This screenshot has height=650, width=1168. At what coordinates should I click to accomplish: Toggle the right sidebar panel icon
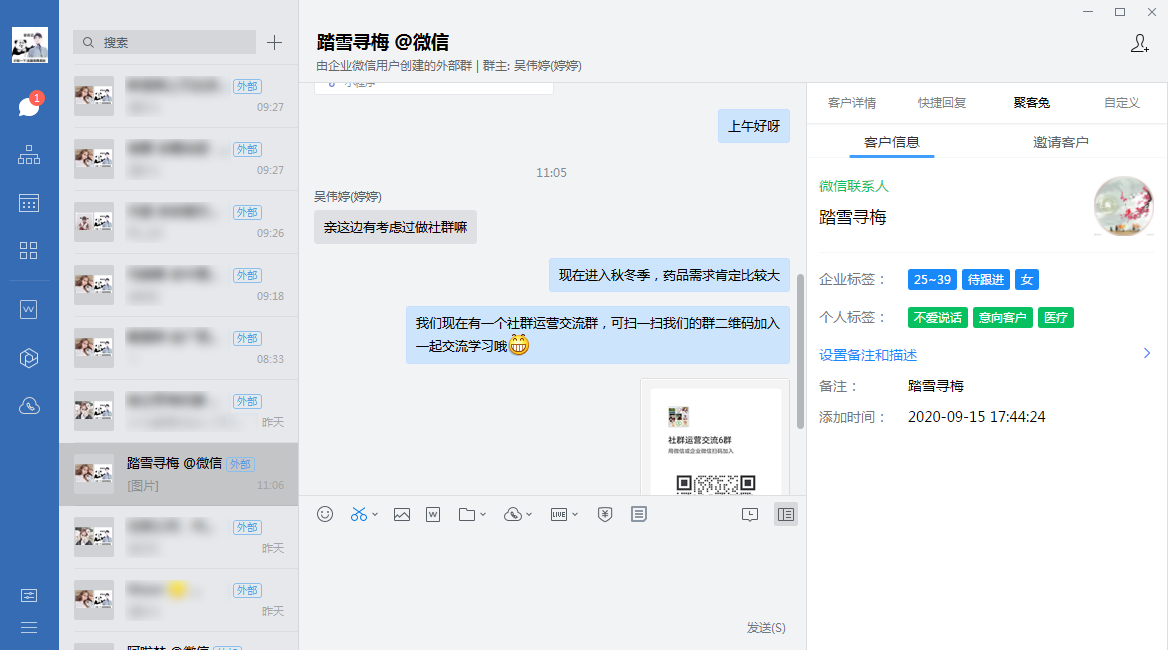[786, 514]
